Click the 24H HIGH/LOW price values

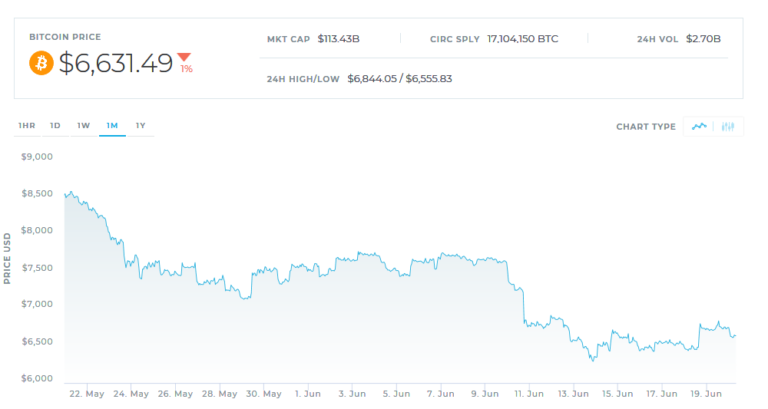pyautogui.click(x=400, y=79)
